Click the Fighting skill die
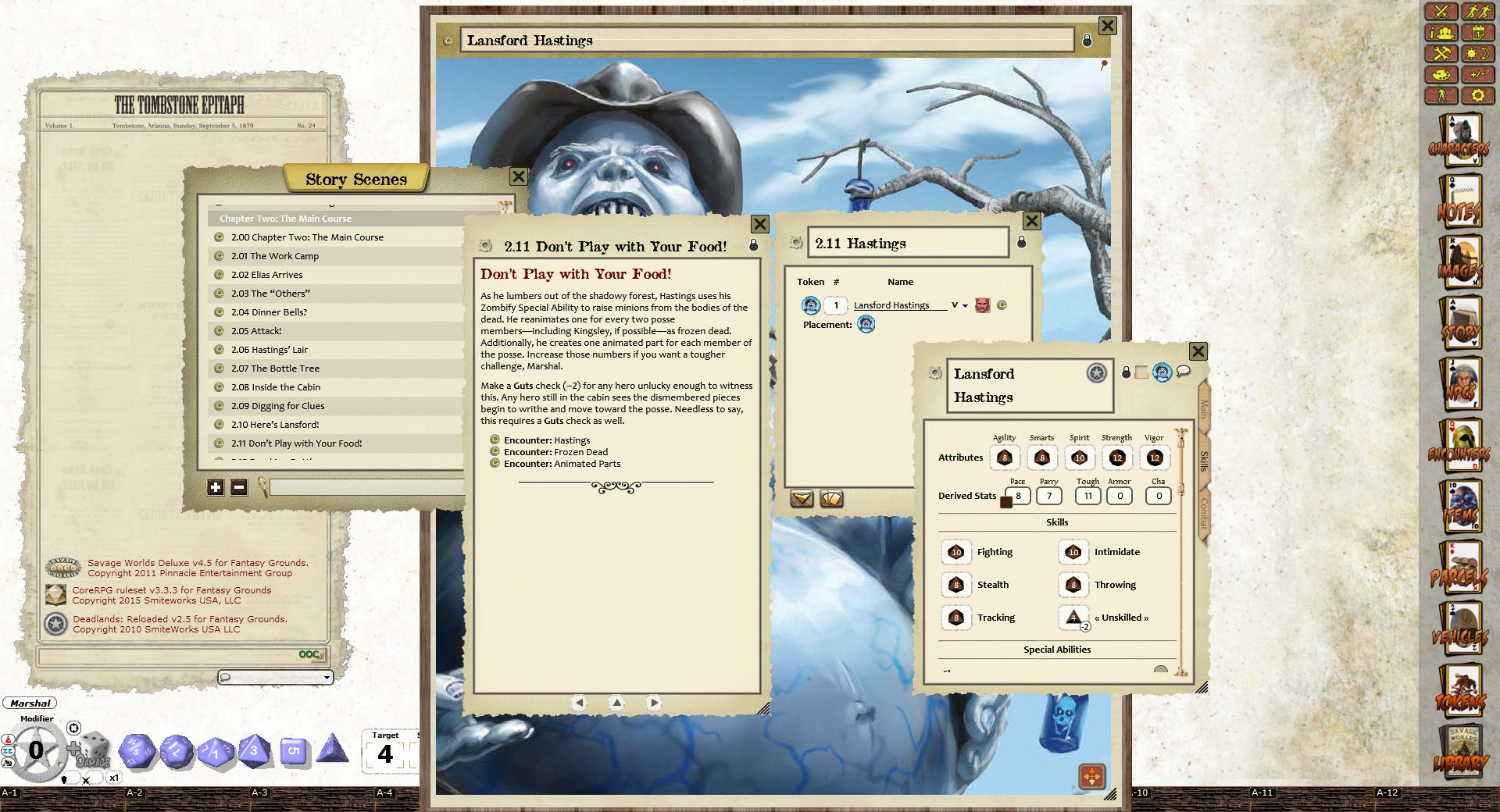 [x=955, y=552]
